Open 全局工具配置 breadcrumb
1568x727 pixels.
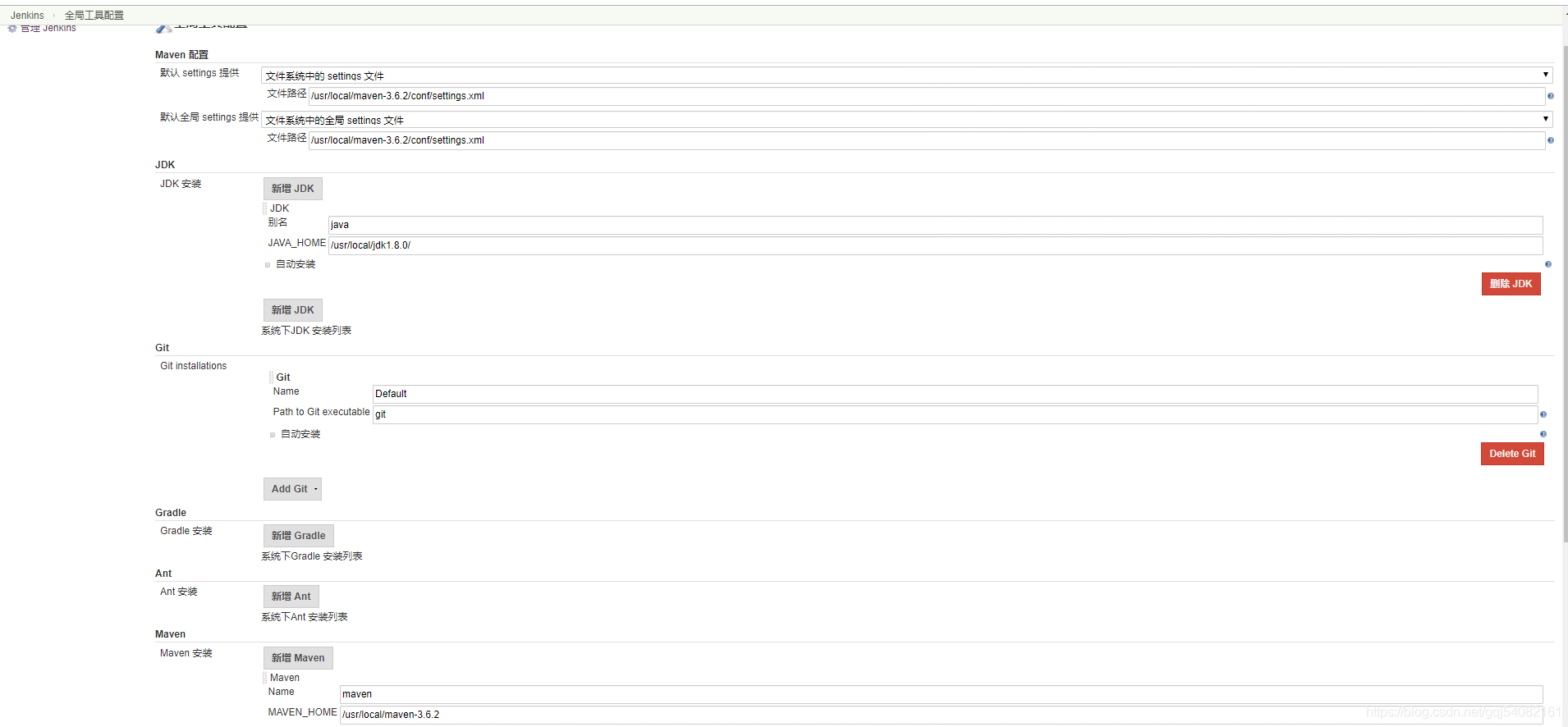(94, 16)
